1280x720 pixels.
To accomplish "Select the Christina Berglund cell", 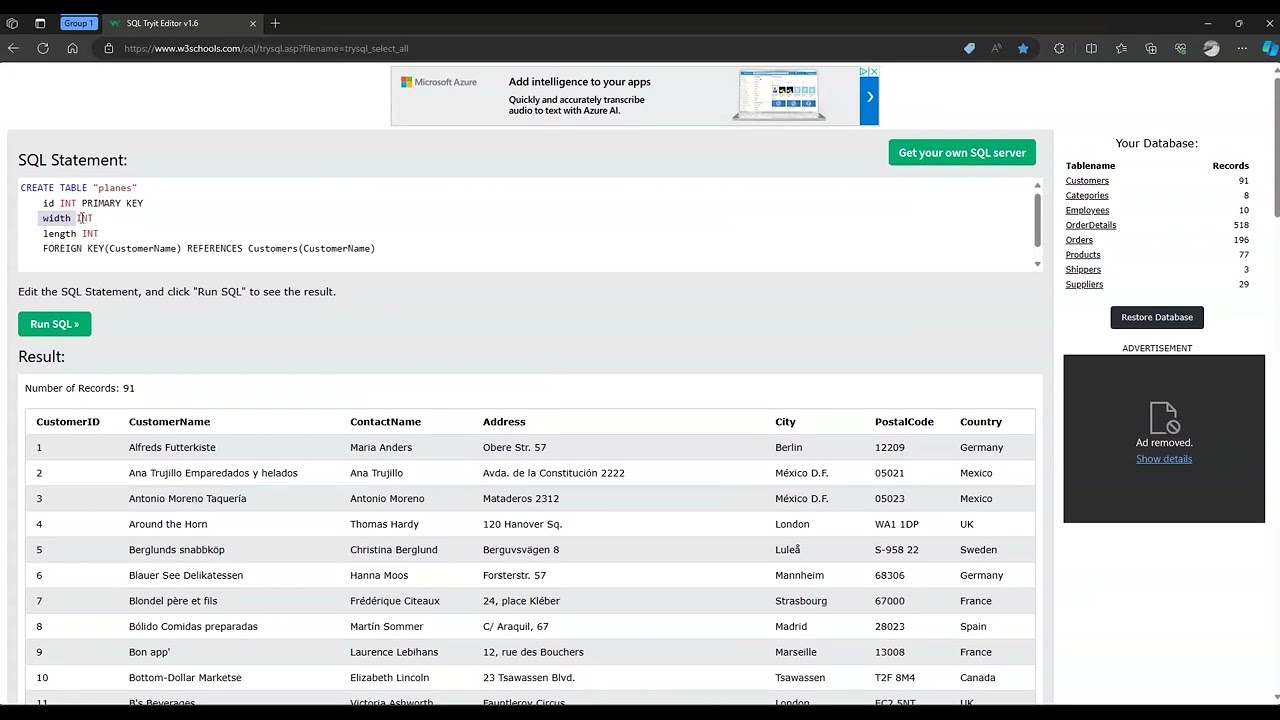I will coord(394,550).
